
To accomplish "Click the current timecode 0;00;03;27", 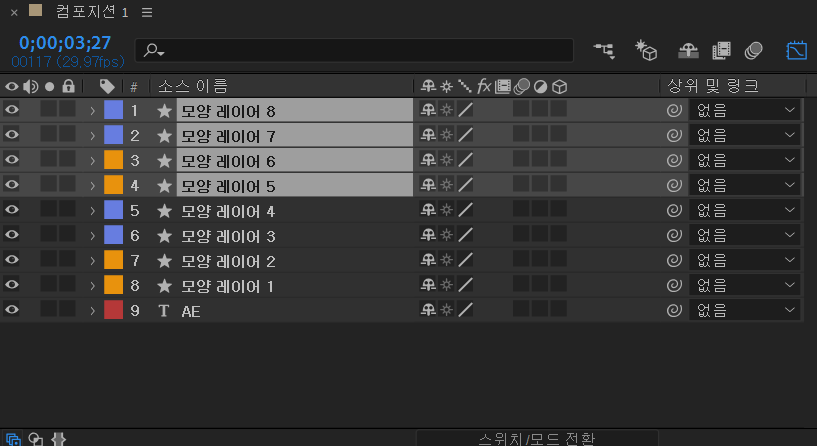I will pos(65,43).
